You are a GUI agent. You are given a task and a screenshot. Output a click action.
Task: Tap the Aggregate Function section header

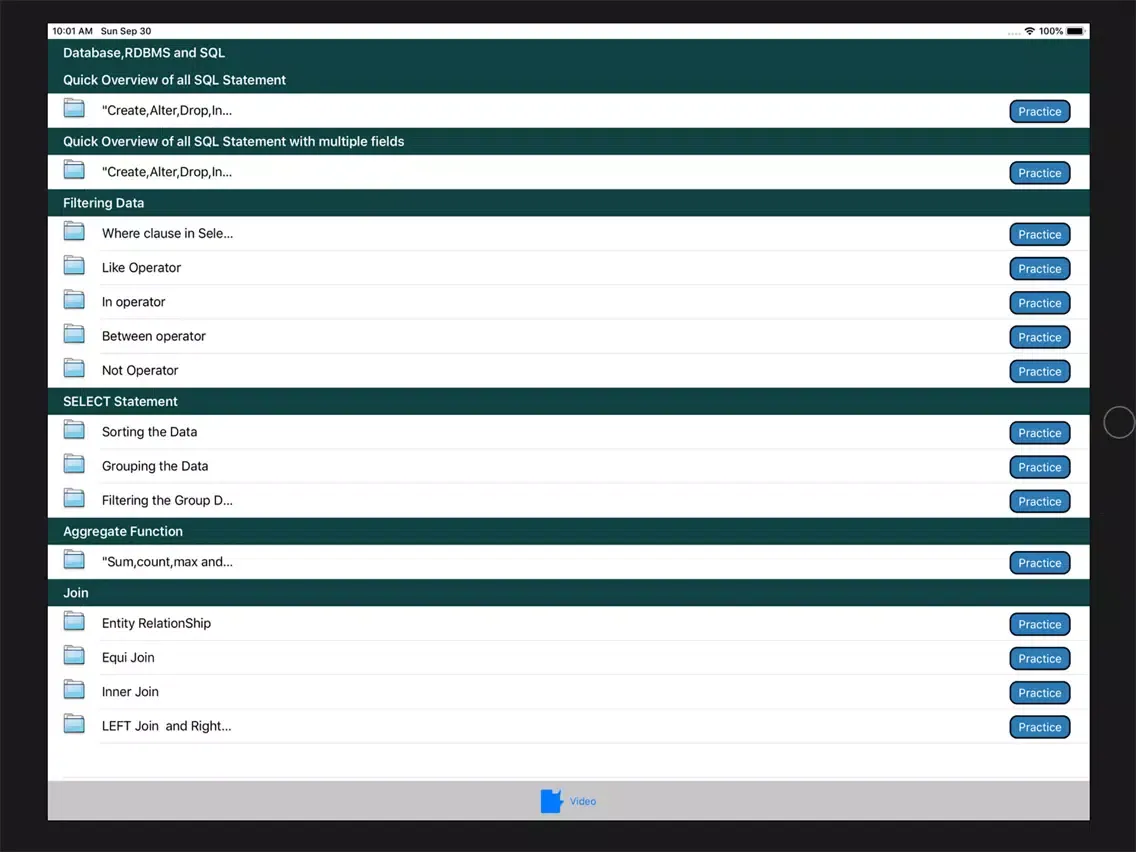point(123,531)
